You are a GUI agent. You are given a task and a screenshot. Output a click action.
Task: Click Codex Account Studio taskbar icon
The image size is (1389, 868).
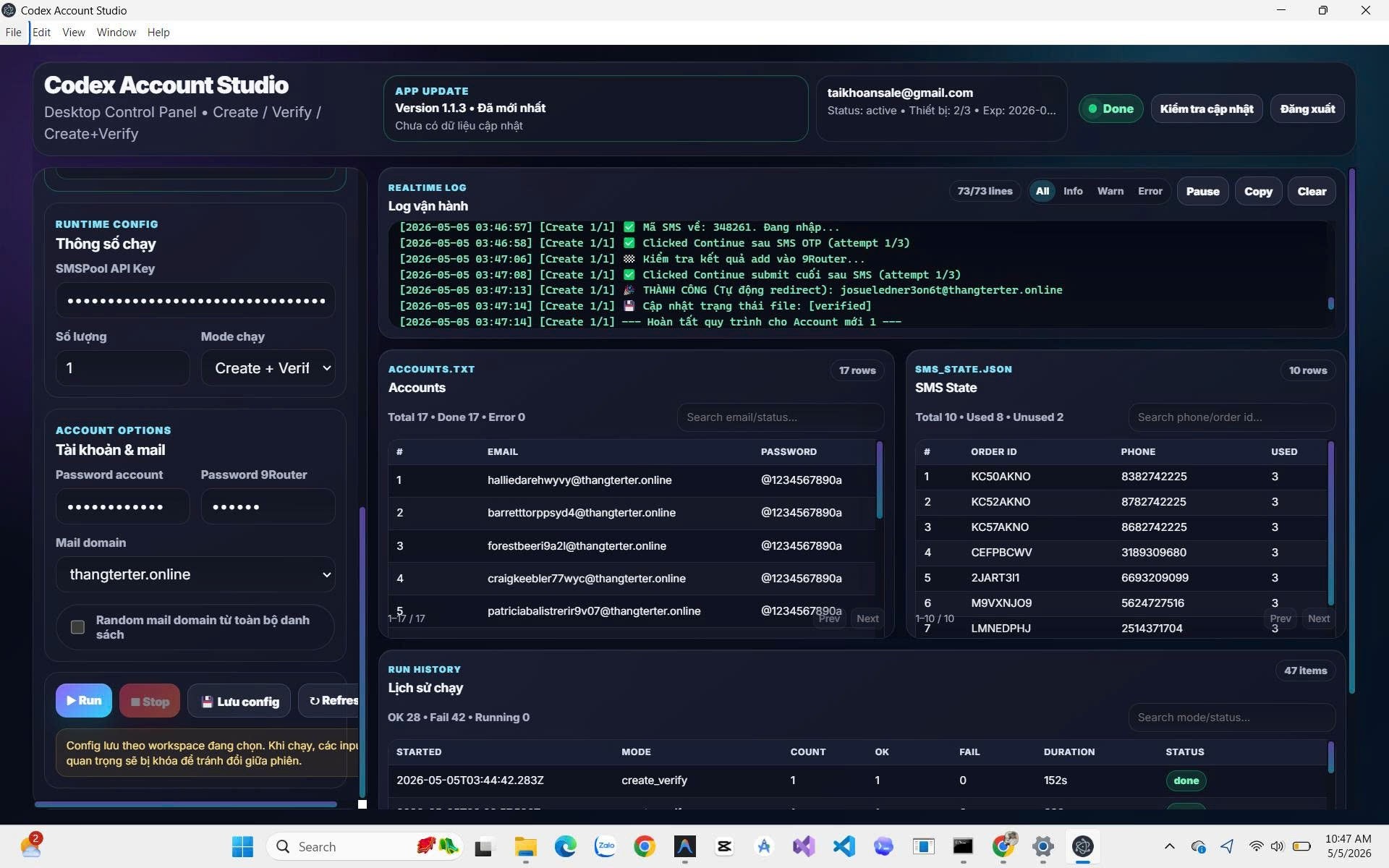1082,846
